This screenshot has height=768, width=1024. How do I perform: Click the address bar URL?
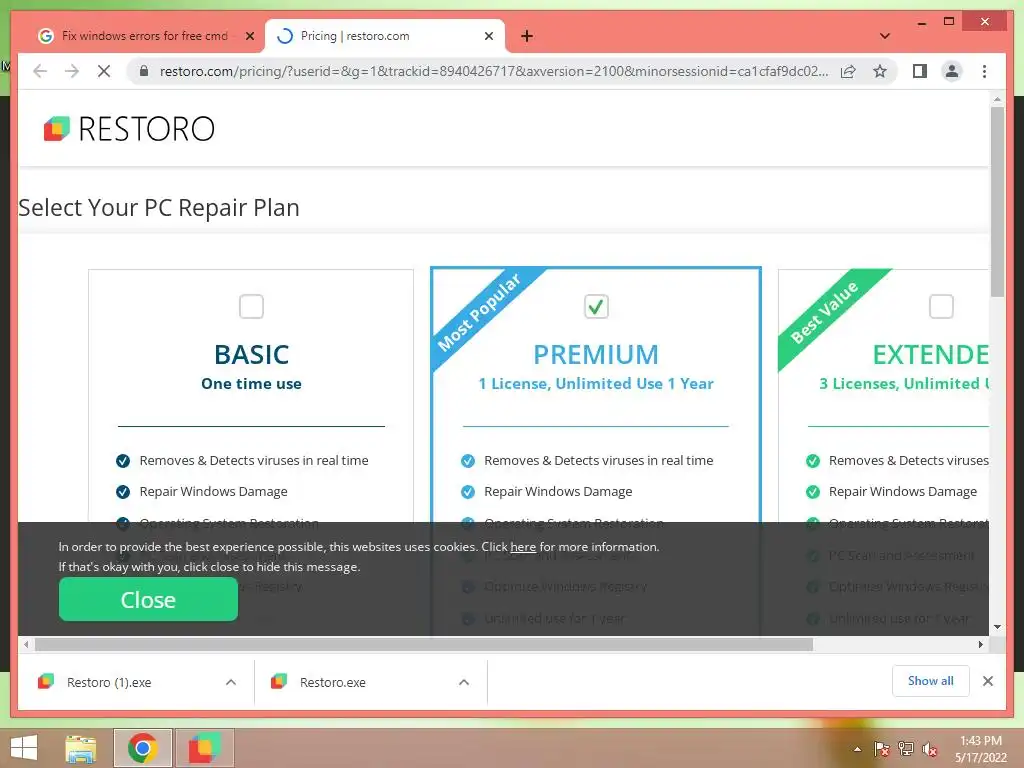(494, 71)
